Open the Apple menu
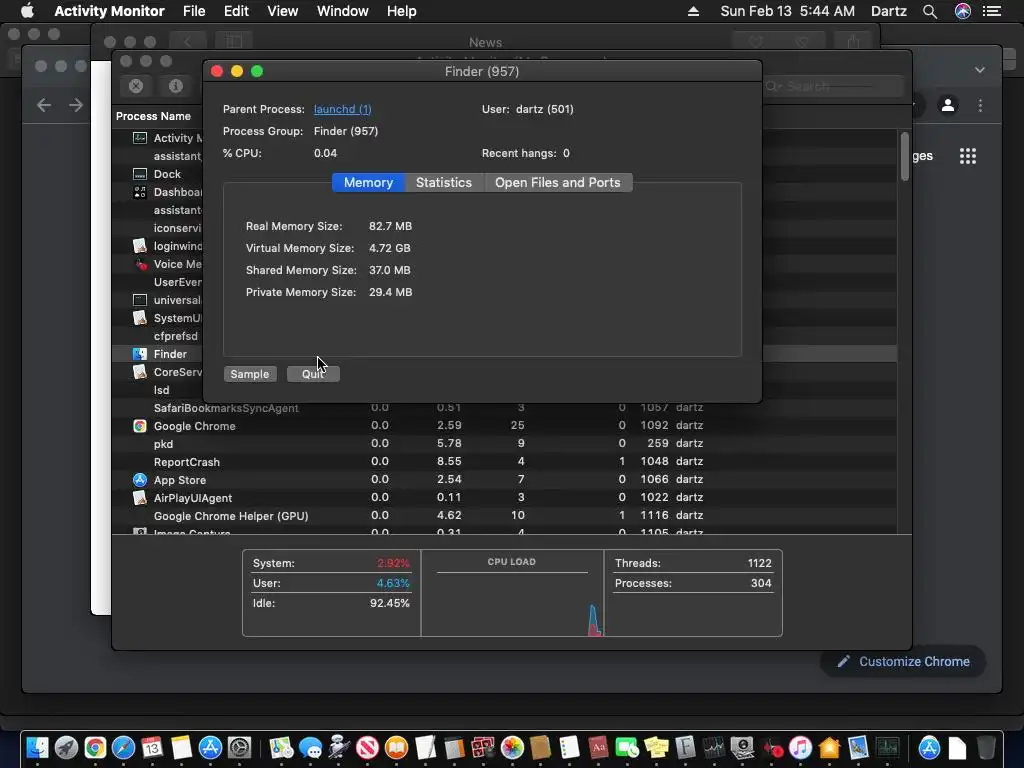1024x768 pixels. tap(27, 11)
